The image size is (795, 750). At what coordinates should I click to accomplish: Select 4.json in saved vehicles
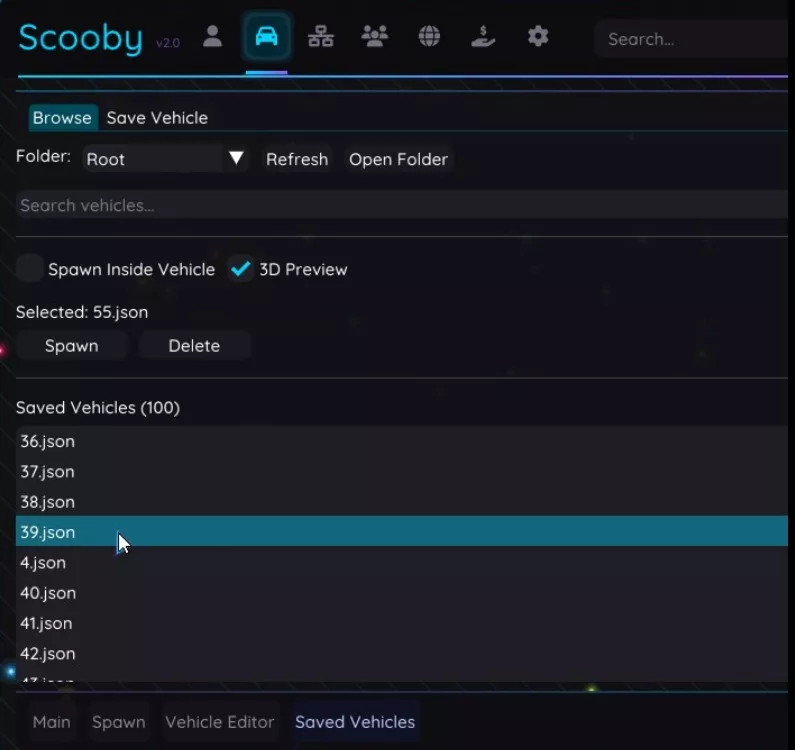pyautogui.click(x=402, y=562)
